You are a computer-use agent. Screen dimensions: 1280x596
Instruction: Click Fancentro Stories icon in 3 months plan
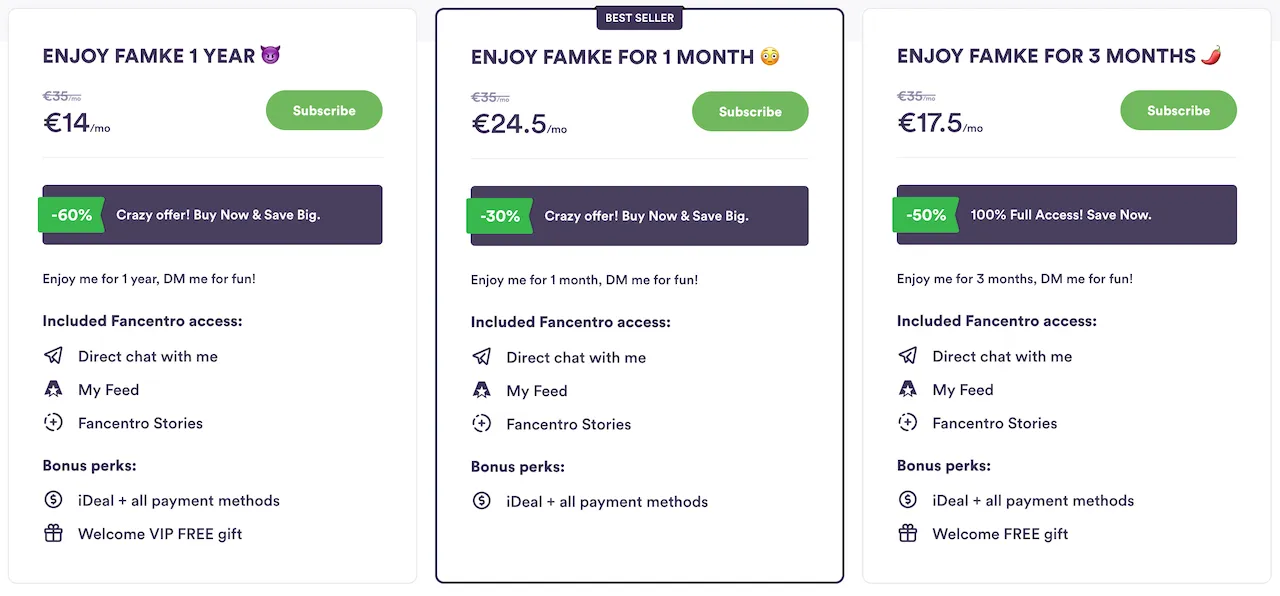[907, 423]
